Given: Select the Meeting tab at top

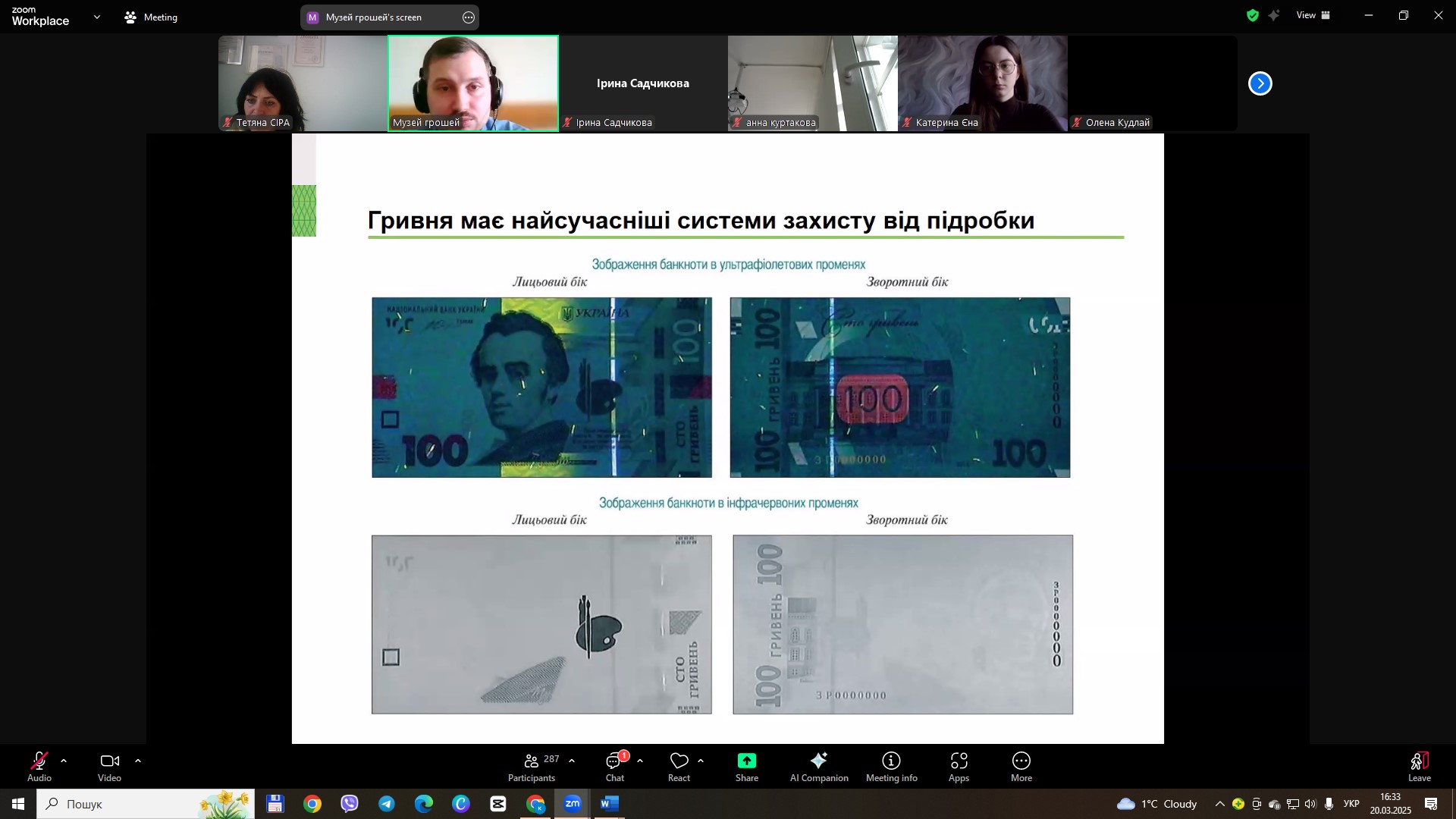Looking at the screenshot, I should click(x=152, y=17).
